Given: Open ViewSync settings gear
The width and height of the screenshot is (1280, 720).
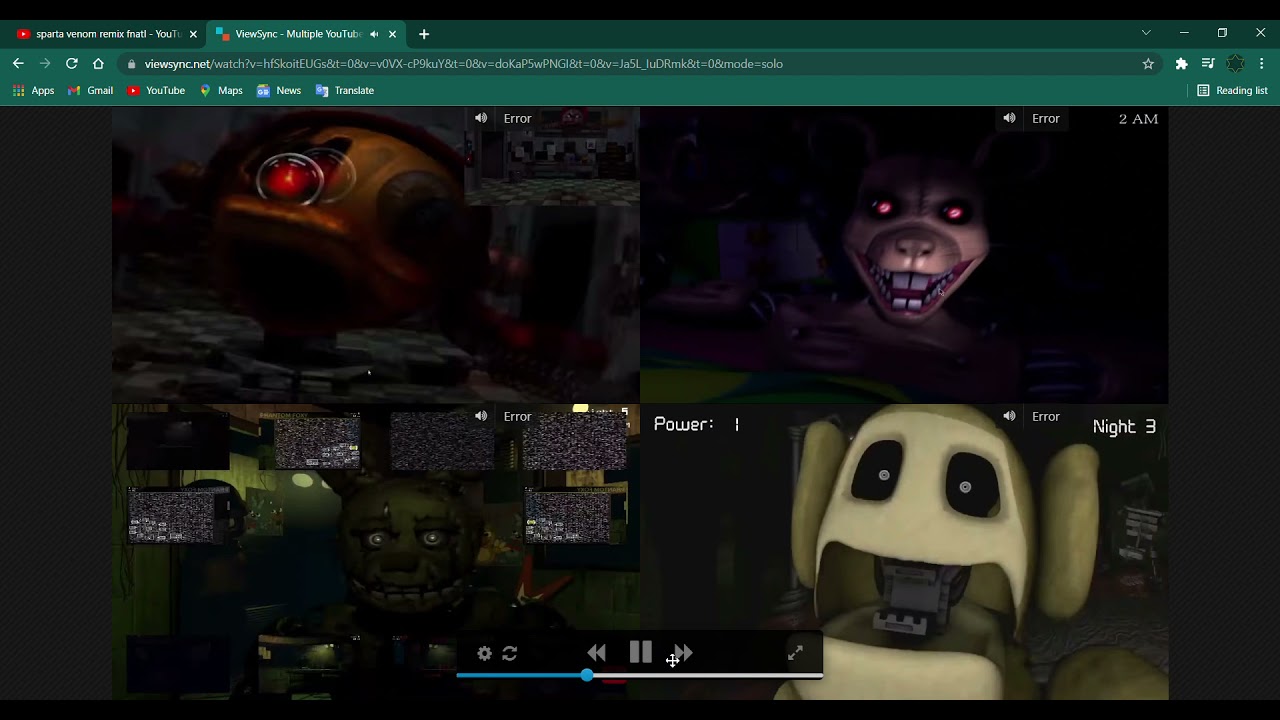Looking at the screenshot, I should click(x=485, y=653).
